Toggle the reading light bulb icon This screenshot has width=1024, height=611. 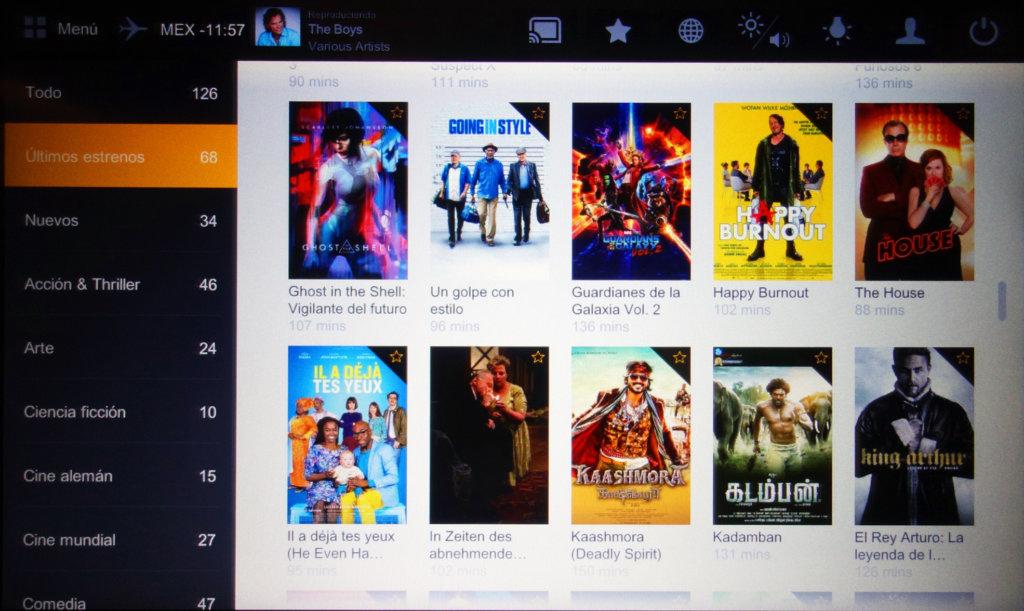[x=837, y=31]
